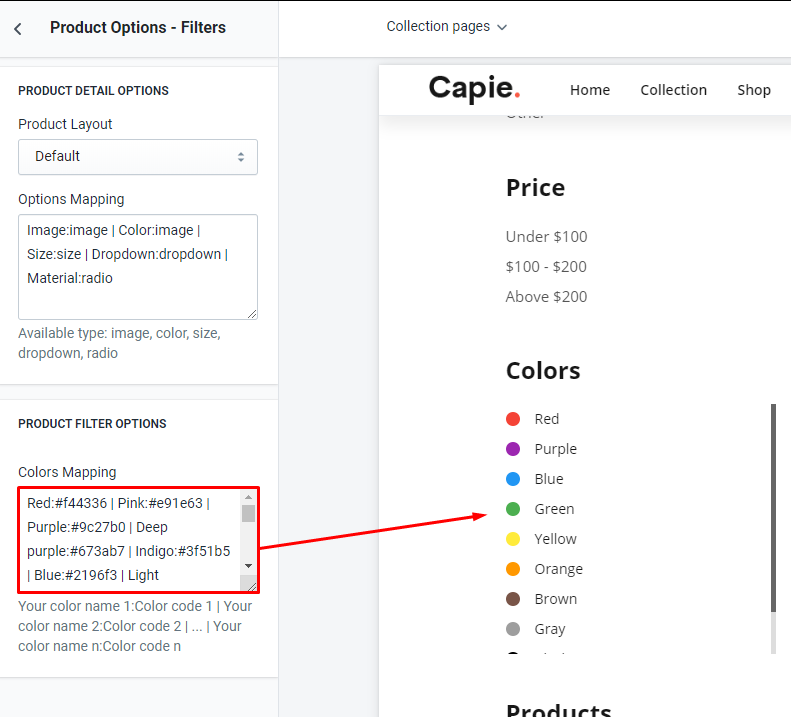
Task: Click inside the Options Mapping text area
Action: [138, 266]
